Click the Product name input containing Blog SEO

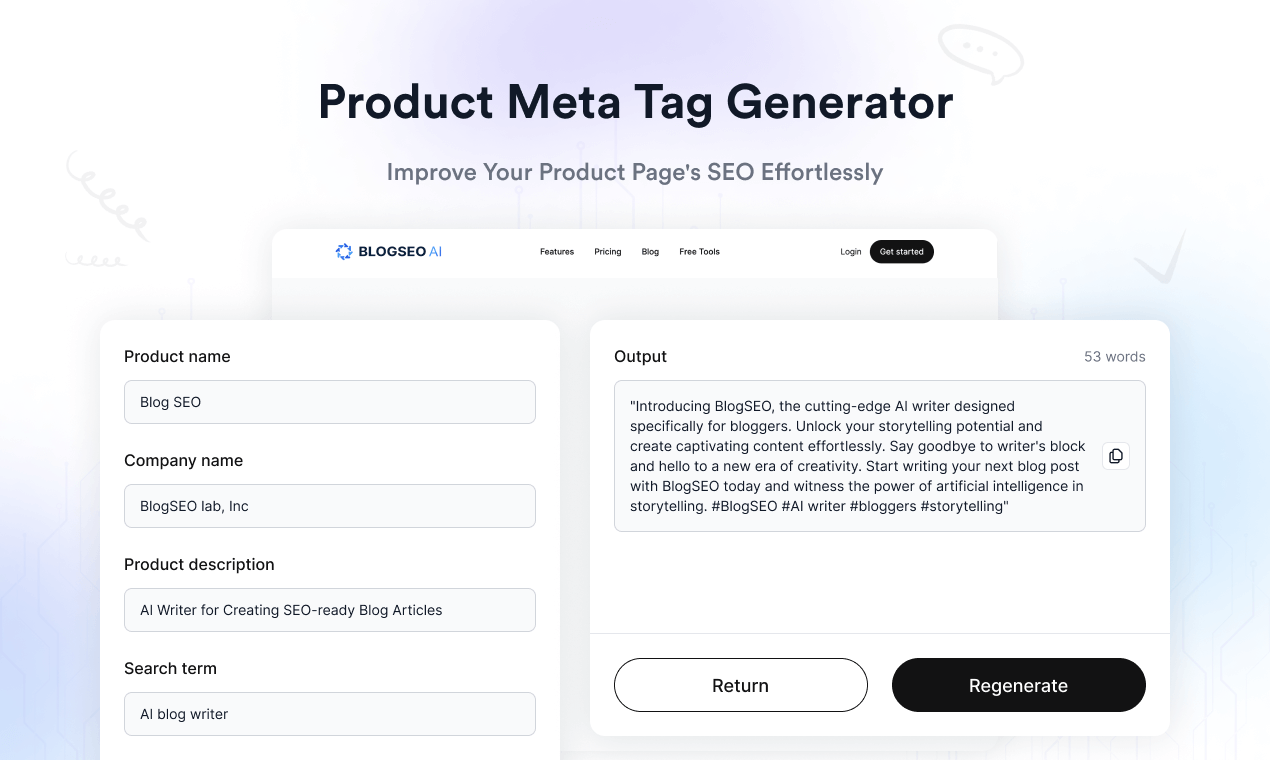click(329, 402)
